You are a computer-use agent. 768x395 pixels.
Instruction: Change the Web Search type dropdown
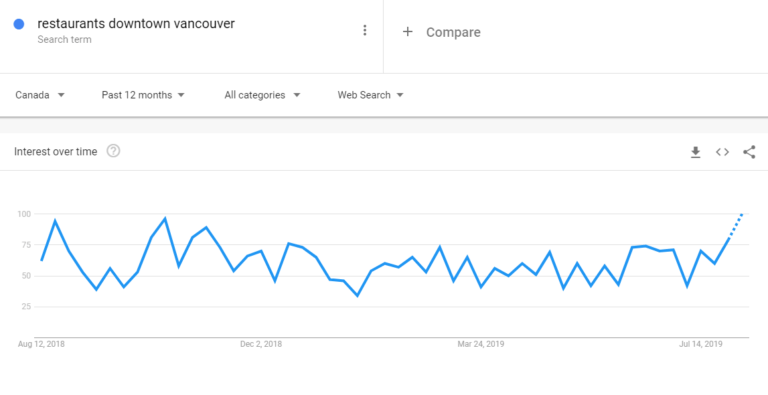click(x=370, y=95)
